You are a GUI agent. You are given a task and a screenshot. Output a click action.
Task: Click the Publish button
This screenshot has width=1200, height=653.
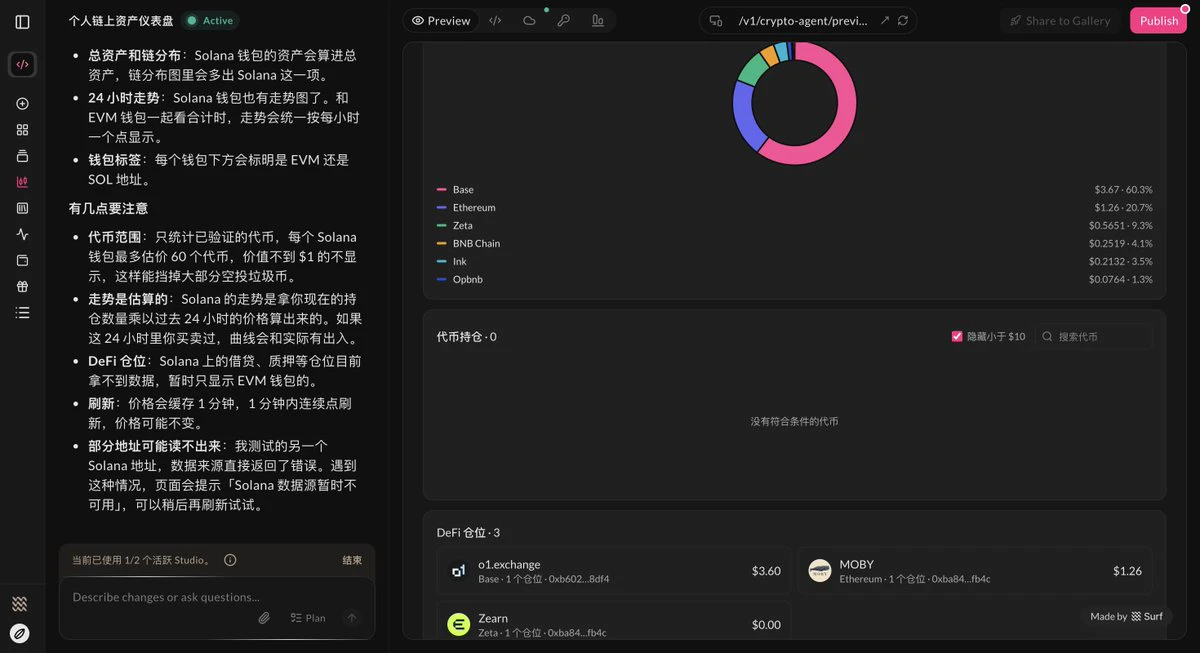[x=1158, y=20]
